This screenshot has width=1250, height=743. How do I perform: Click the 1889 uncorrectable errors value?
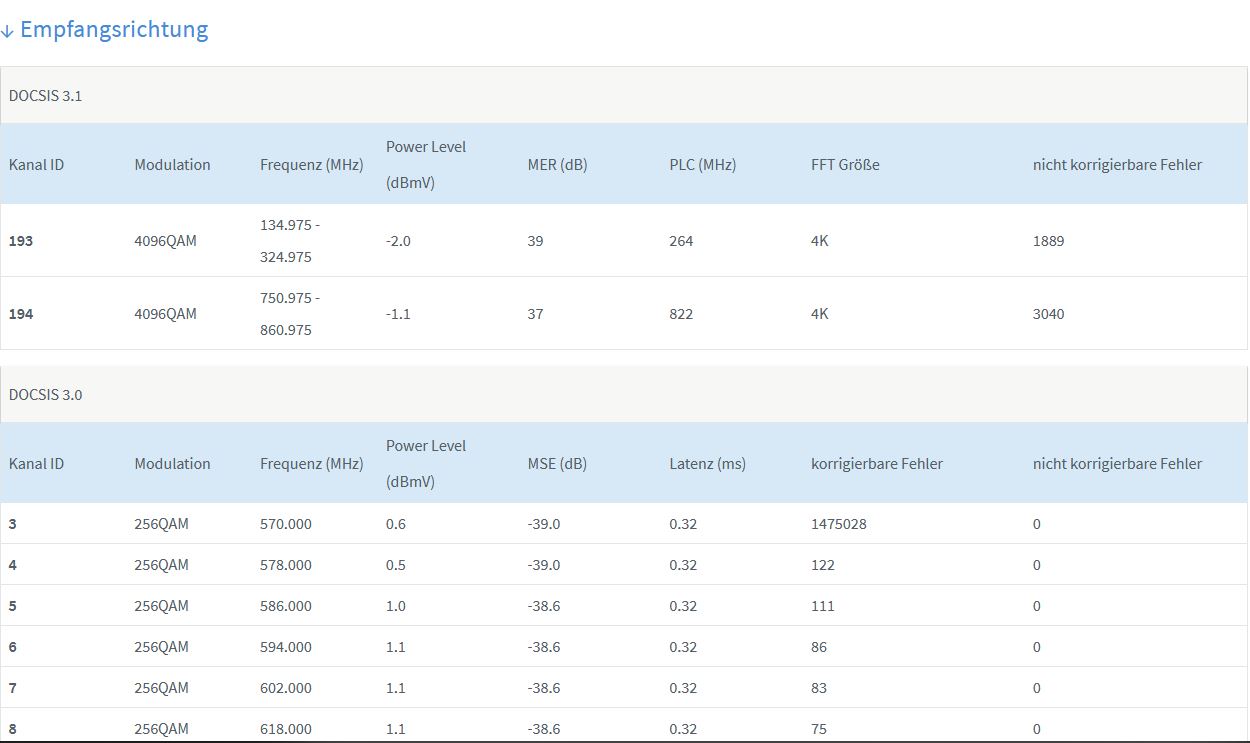1048,241
